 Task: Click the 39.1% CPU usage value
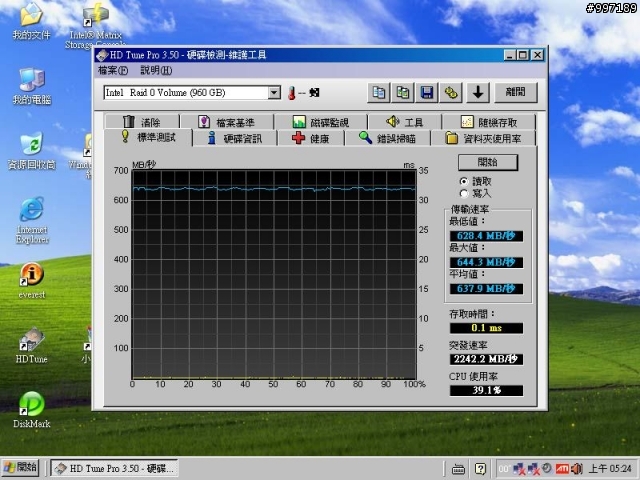point(486,390)
